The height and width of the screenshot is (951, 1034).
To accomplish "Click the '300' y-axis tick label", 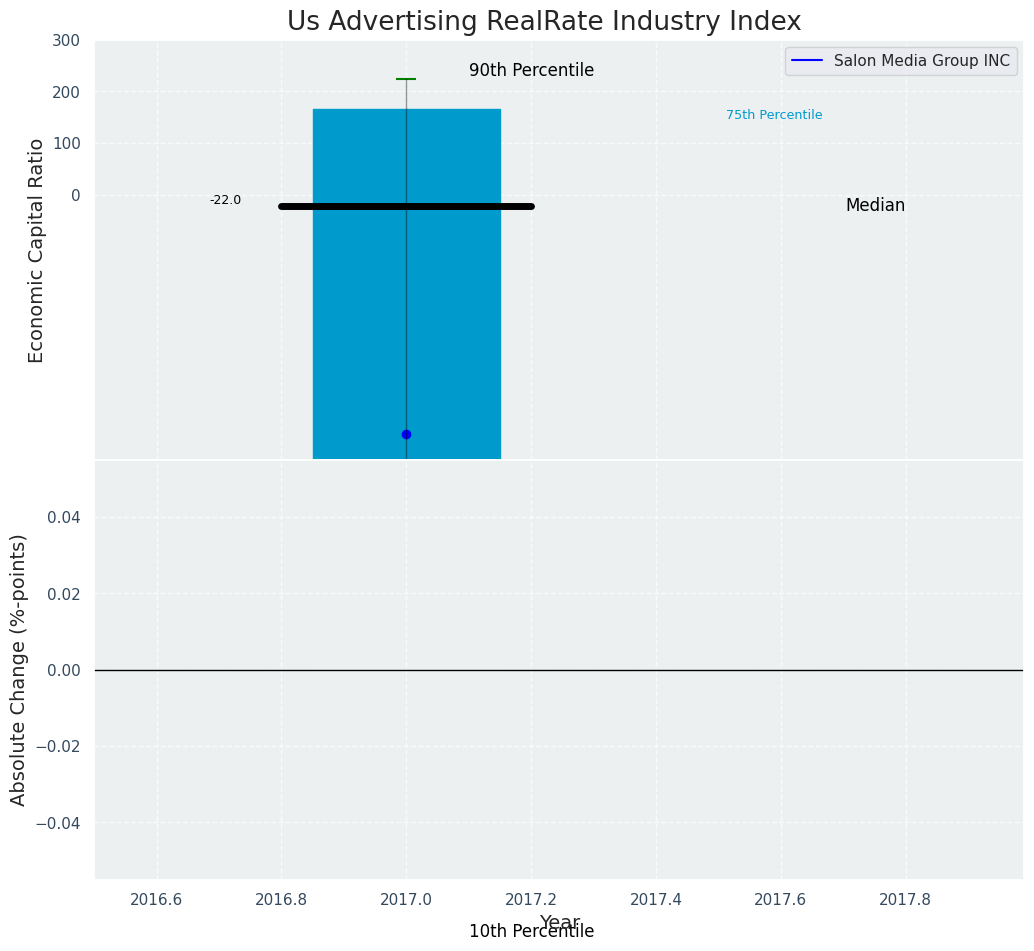I will pos(65,41).
